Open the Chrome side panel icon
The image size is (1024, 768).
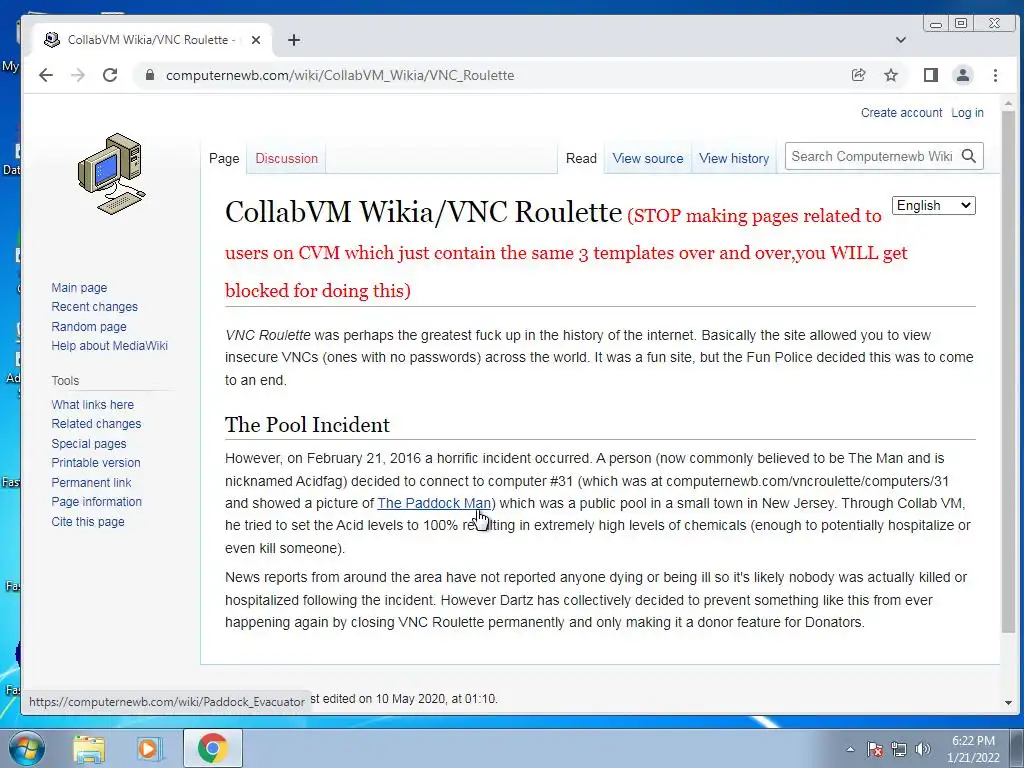(931, 75)
